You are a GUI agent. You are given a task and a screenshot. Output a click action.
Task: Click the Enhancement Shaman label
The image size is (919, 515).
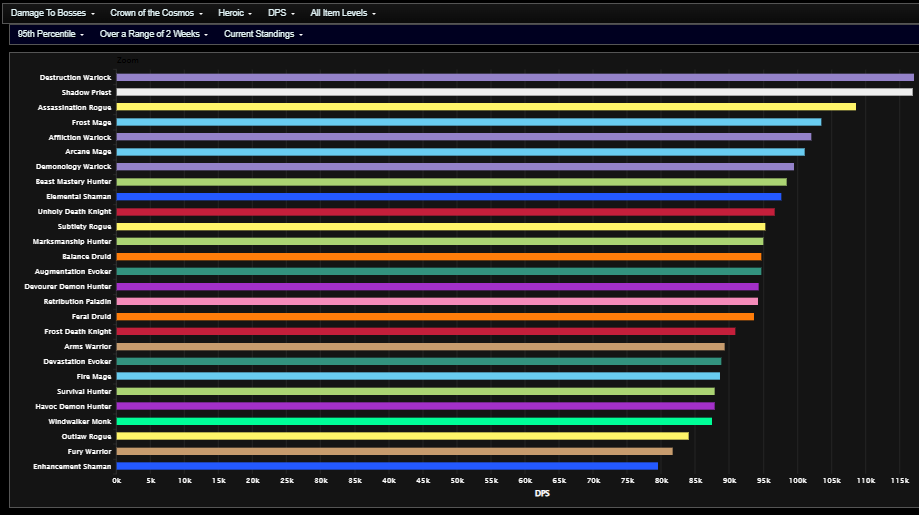pyautogui.click(x=72, y=466)
